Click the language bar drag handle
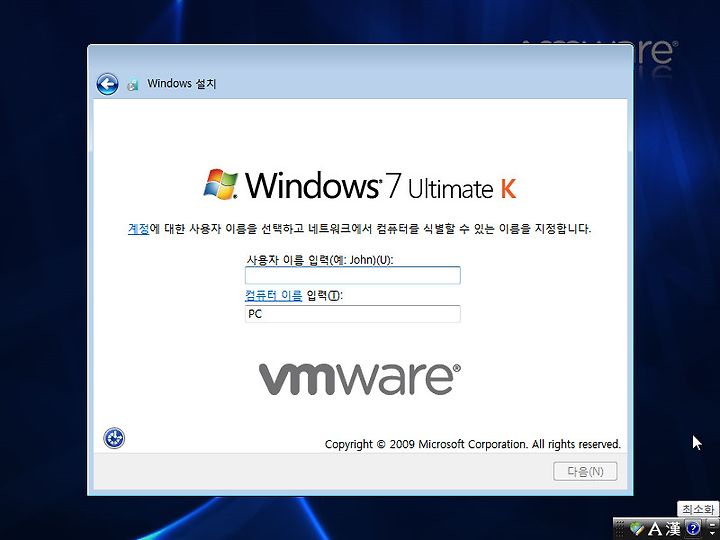Viewport: 720px width, 540px height. point(620,529)
